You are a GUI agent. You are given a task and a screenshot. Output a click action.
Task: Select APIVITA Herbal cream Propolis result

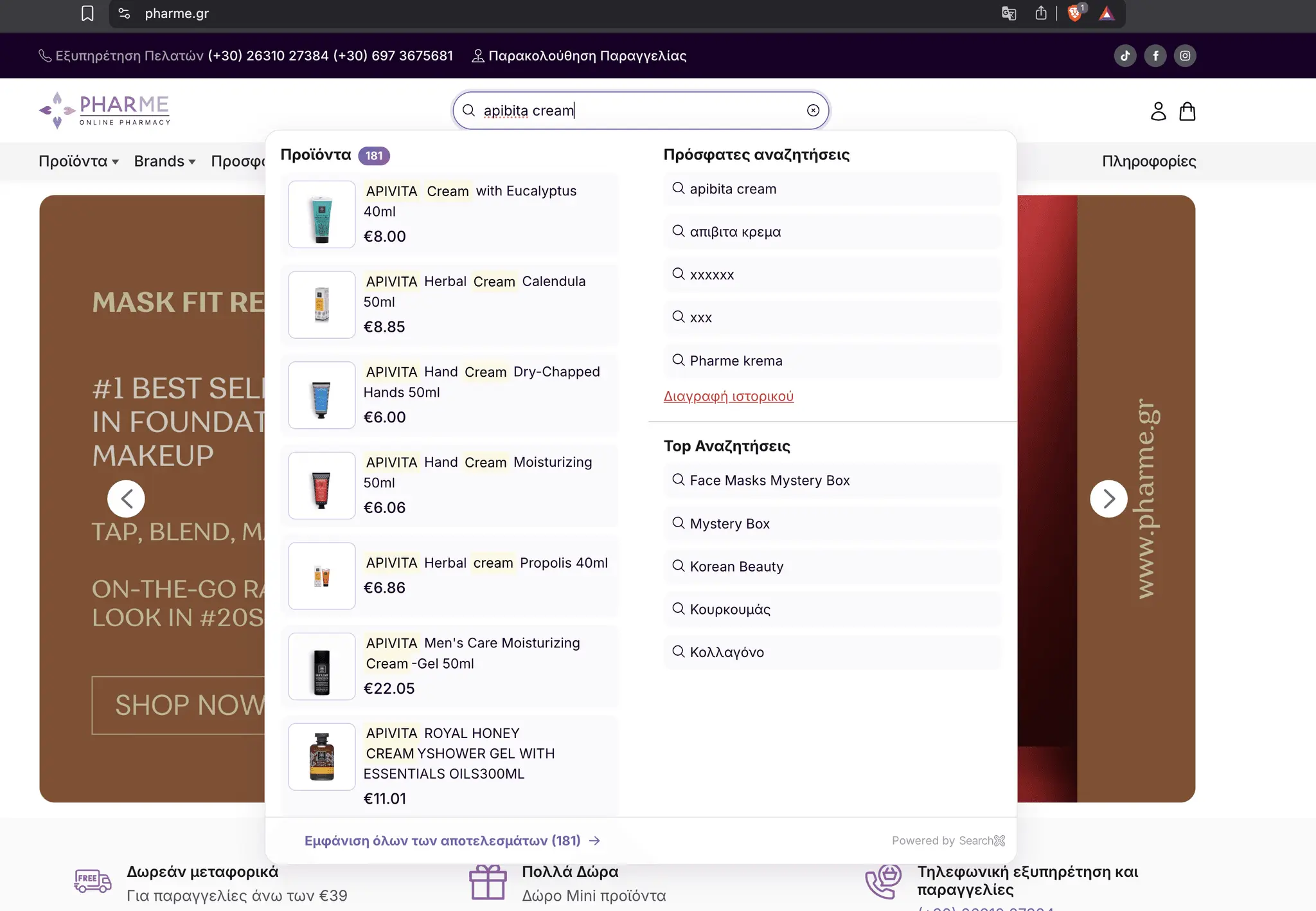450,575
